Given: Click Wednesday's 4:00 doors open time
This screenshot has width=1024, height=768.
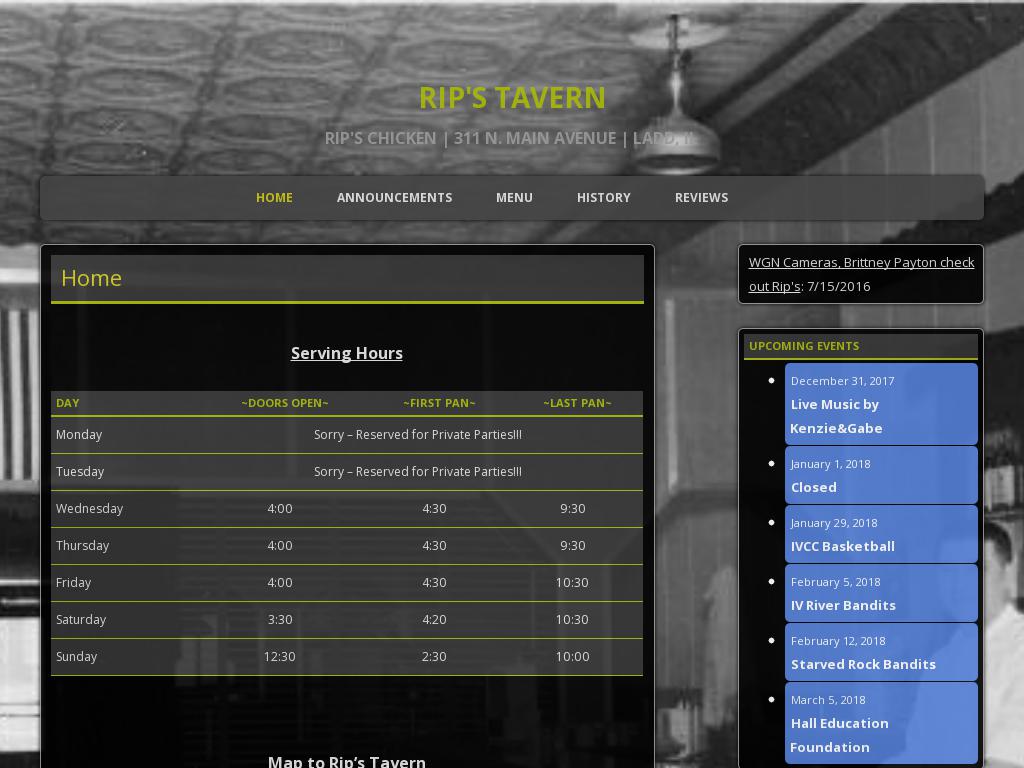Looking at the screenshot, I should pyautogui.click(x=280, y=508).
